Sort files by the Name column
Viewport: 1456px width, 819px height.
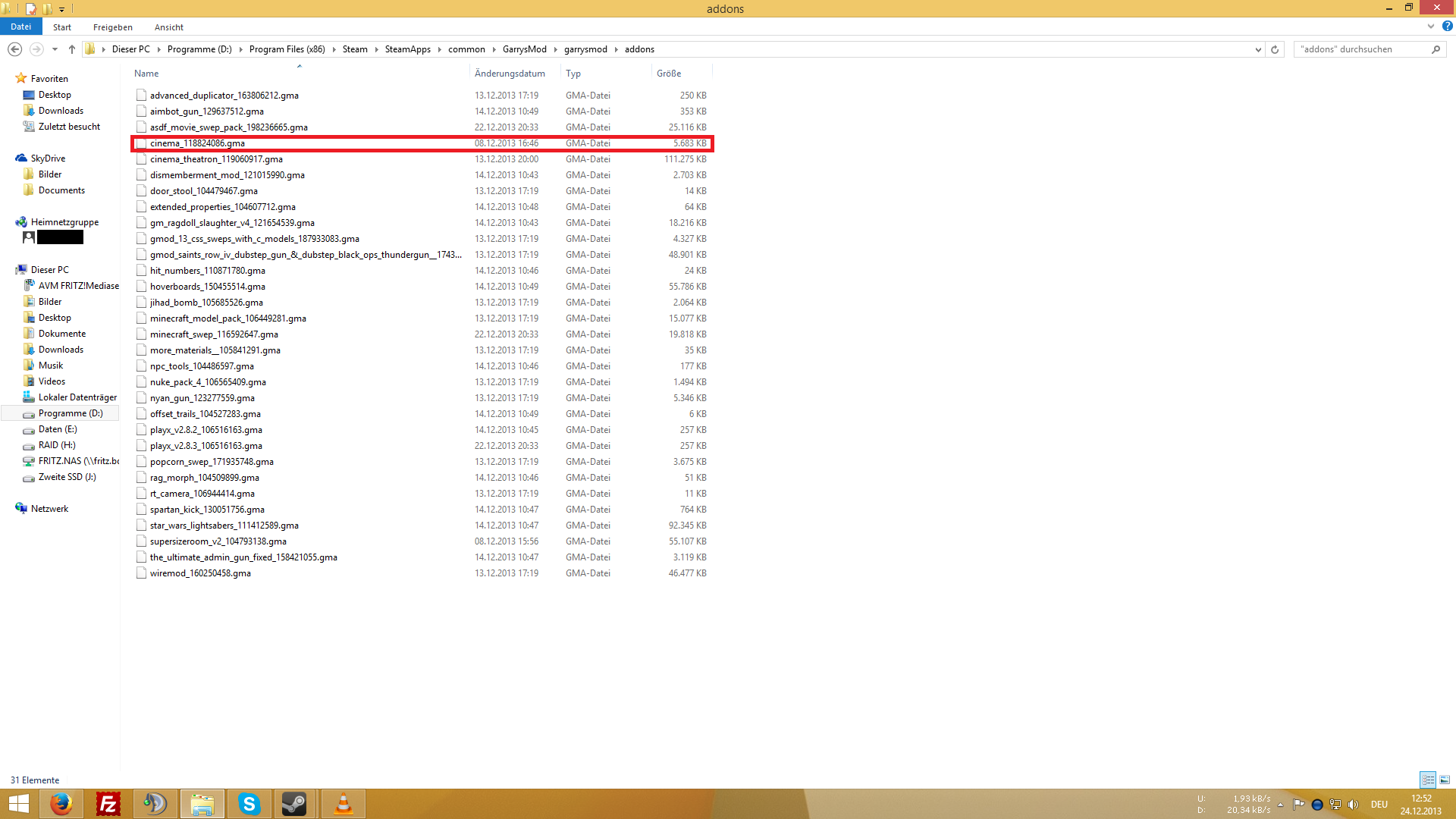tap(300, 74)
